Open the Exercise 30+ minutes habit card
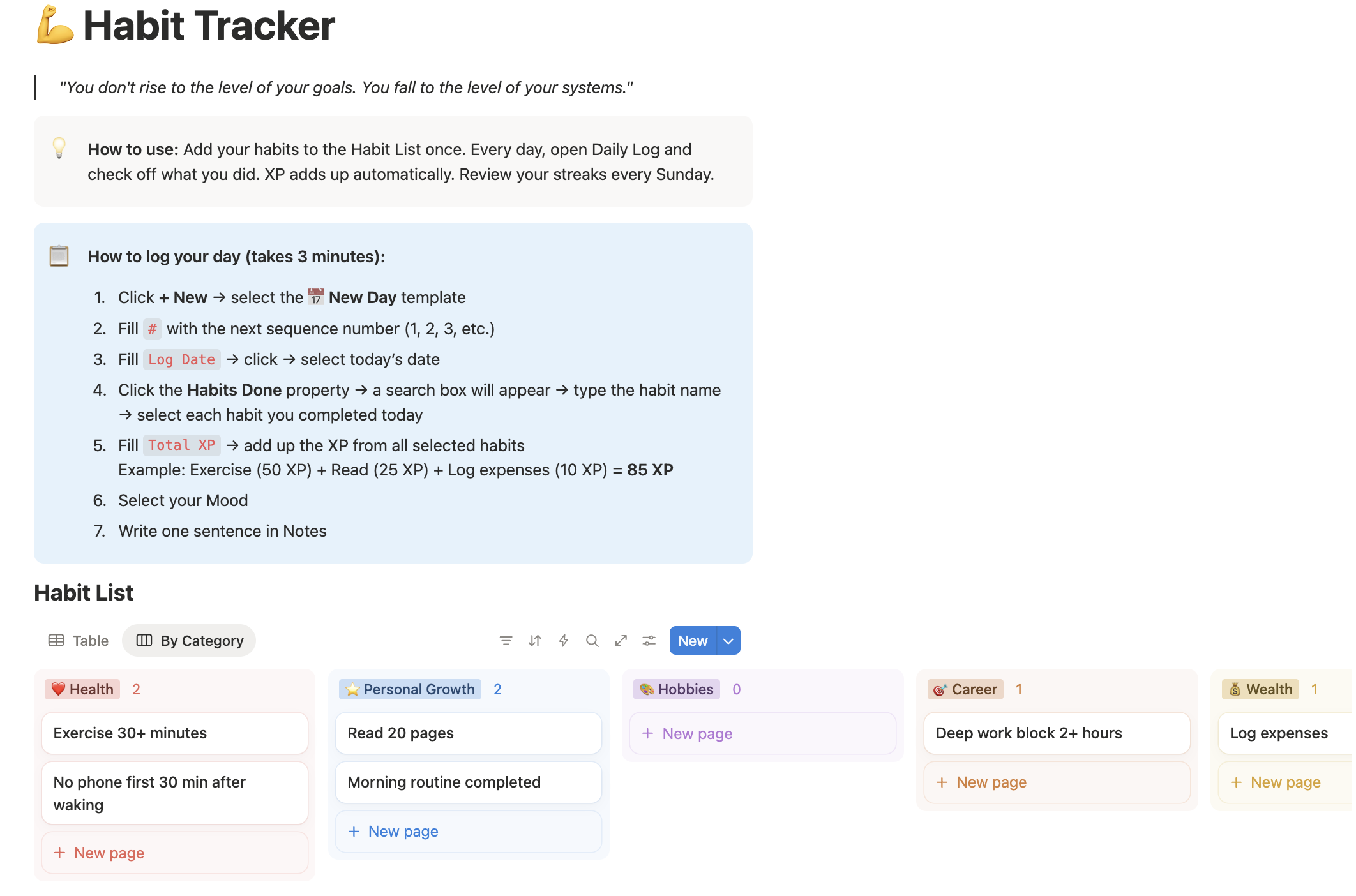Image resolution: width=1356 pixels, height=896 pixels. click(x=174, y=733)
